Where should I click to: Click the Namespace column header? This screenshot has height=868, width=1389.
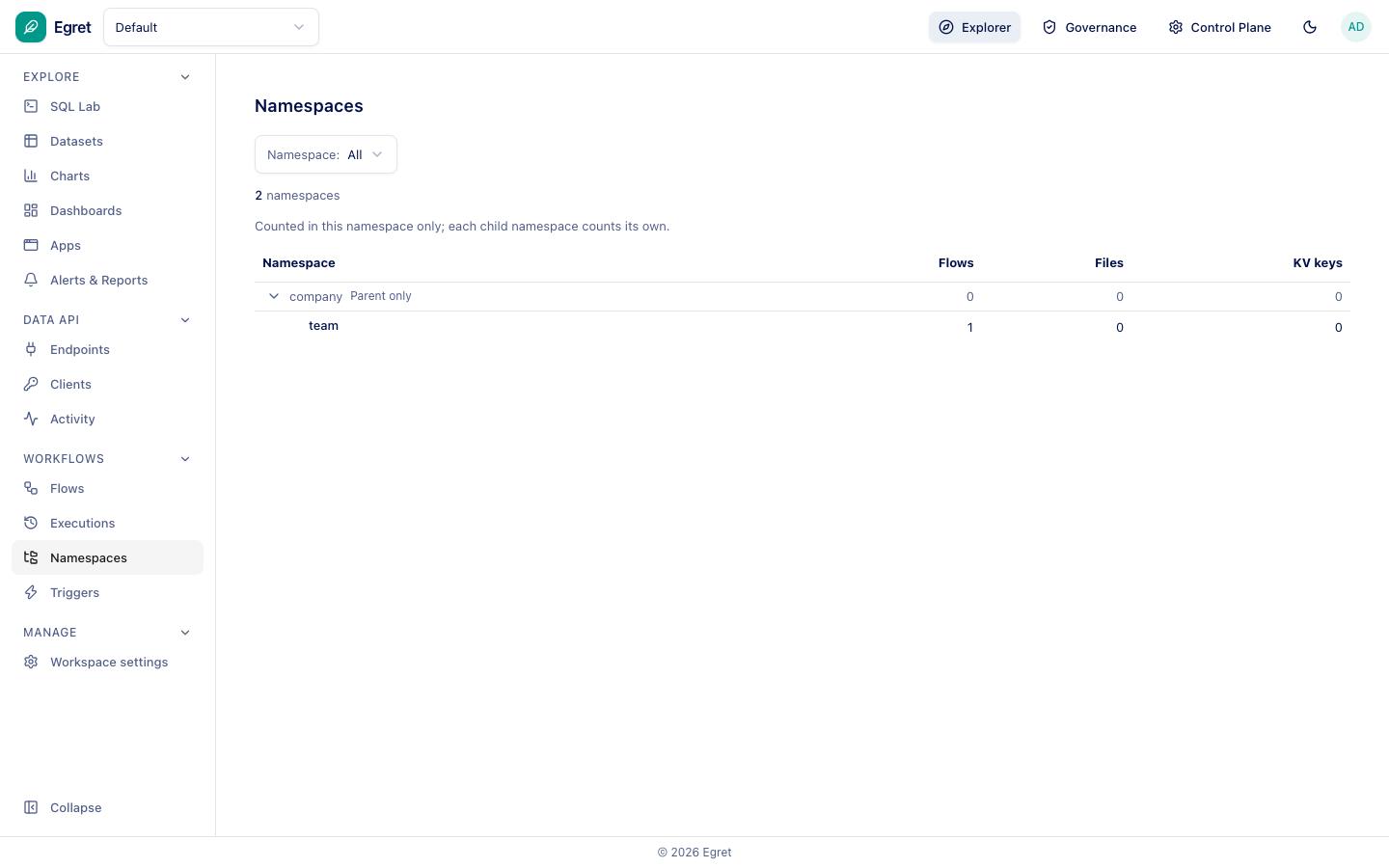point(299,263)
